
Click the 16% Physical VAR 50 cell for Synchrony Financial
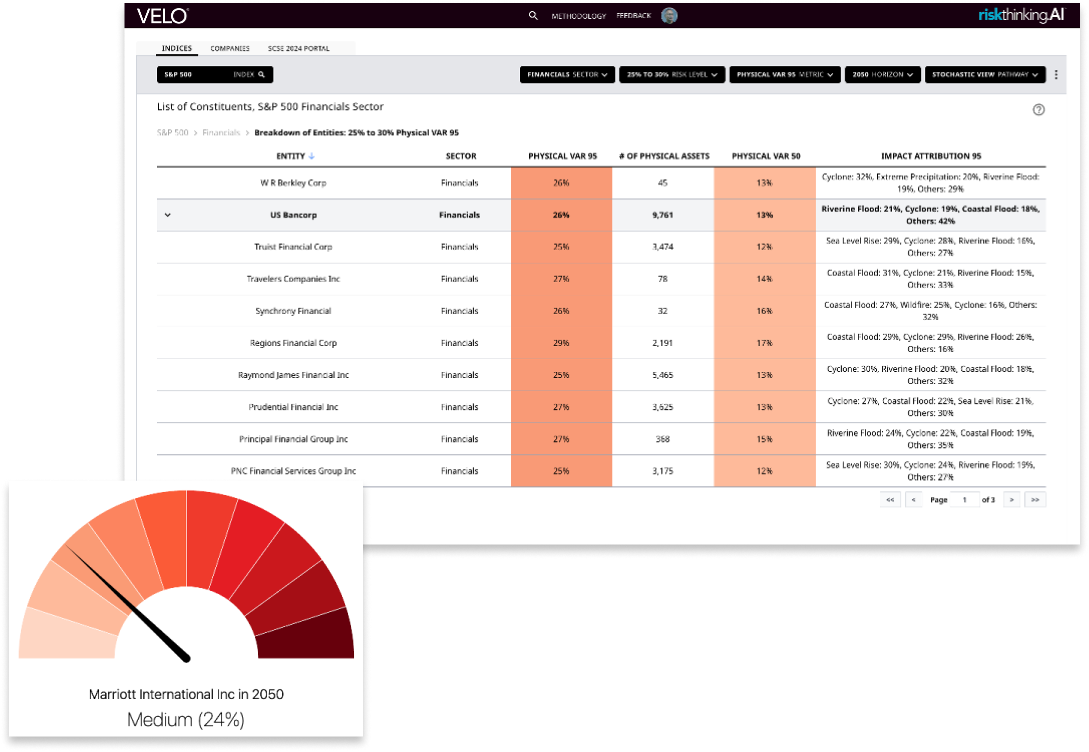click(765, 311)
